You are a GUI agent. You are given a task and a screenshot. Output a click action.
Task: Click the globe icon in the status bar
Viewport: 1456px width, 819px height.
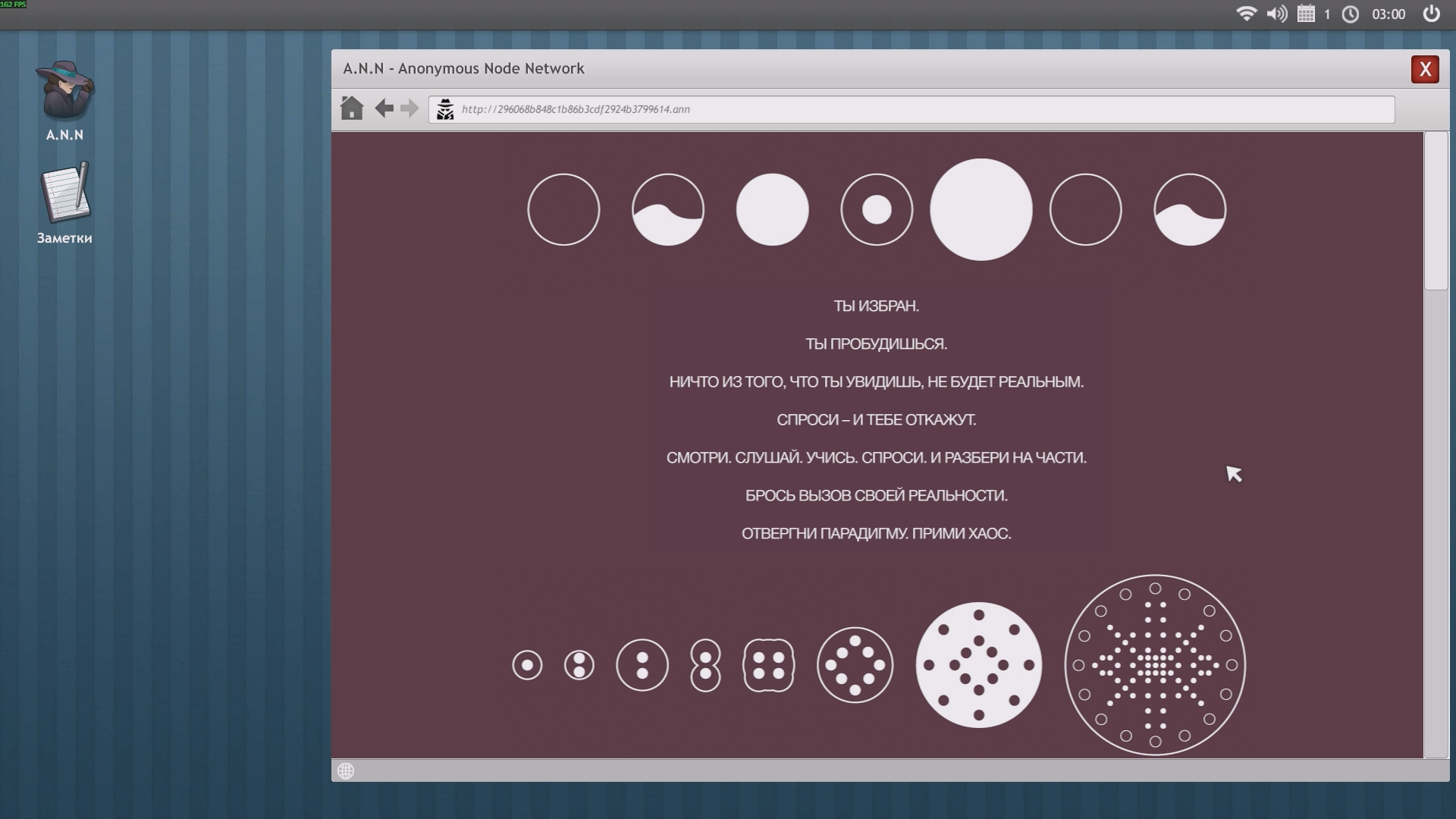pyautogui.click(x=346, y=771)
